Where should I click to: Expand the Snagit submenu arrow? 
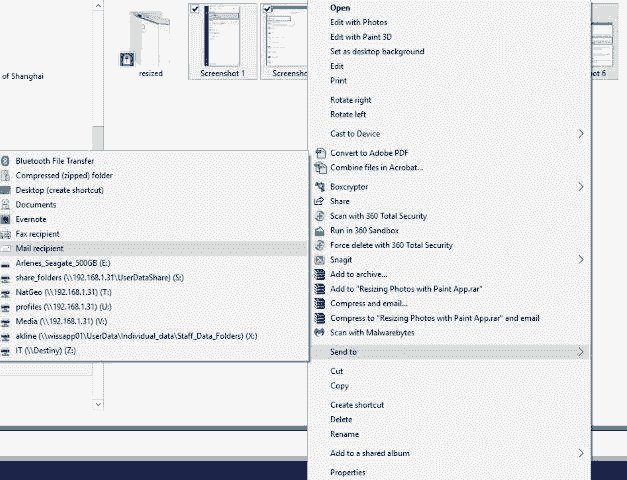[x=581, y=260]
